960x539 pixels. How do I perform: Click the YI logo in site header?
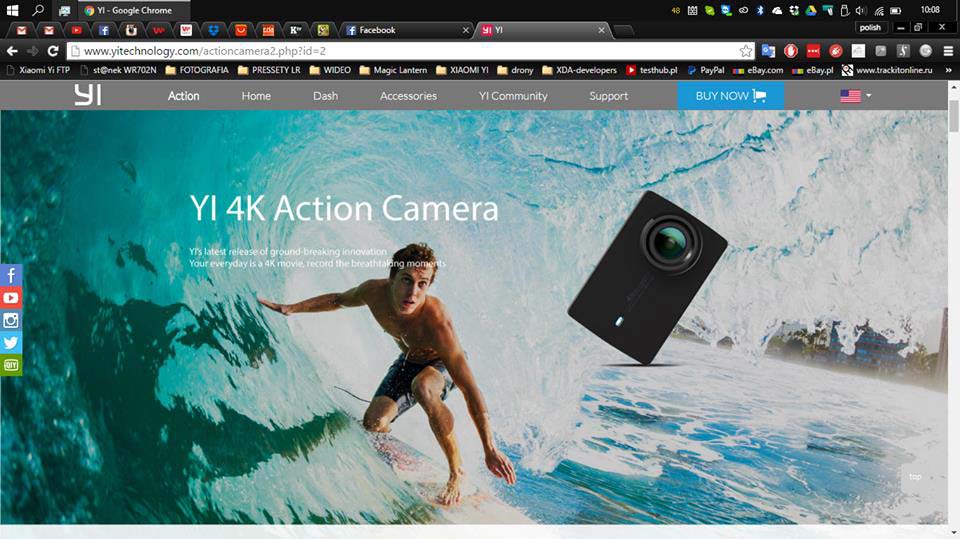coord(87,96)
